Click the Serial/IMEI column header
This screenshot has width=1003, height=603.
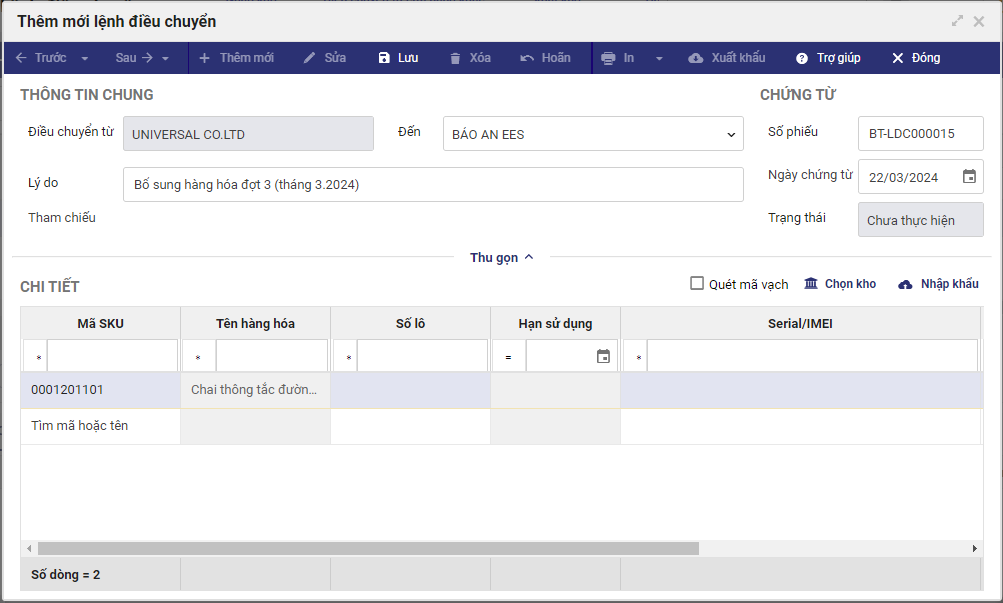click(800, 324)
